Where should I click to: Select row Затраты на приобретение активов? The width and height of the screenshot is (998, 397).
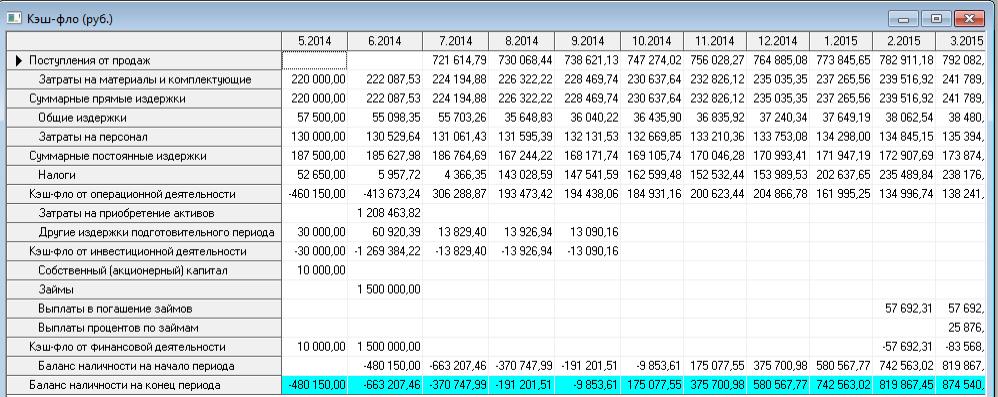pyautogui.click(x=144, y=213)
